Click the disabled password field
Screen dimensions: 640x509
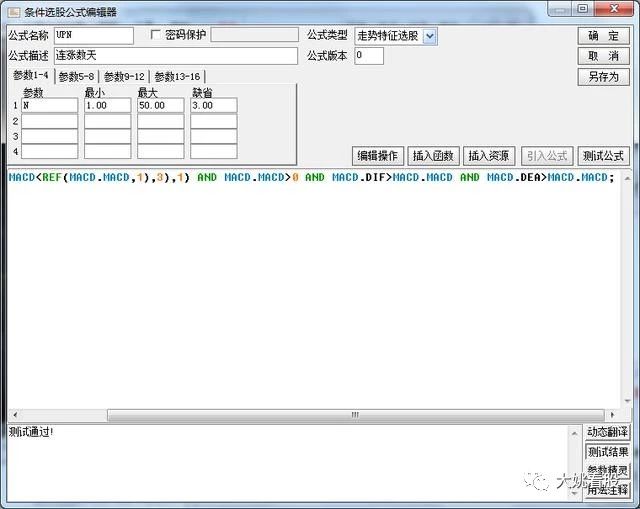coord(255,35)
